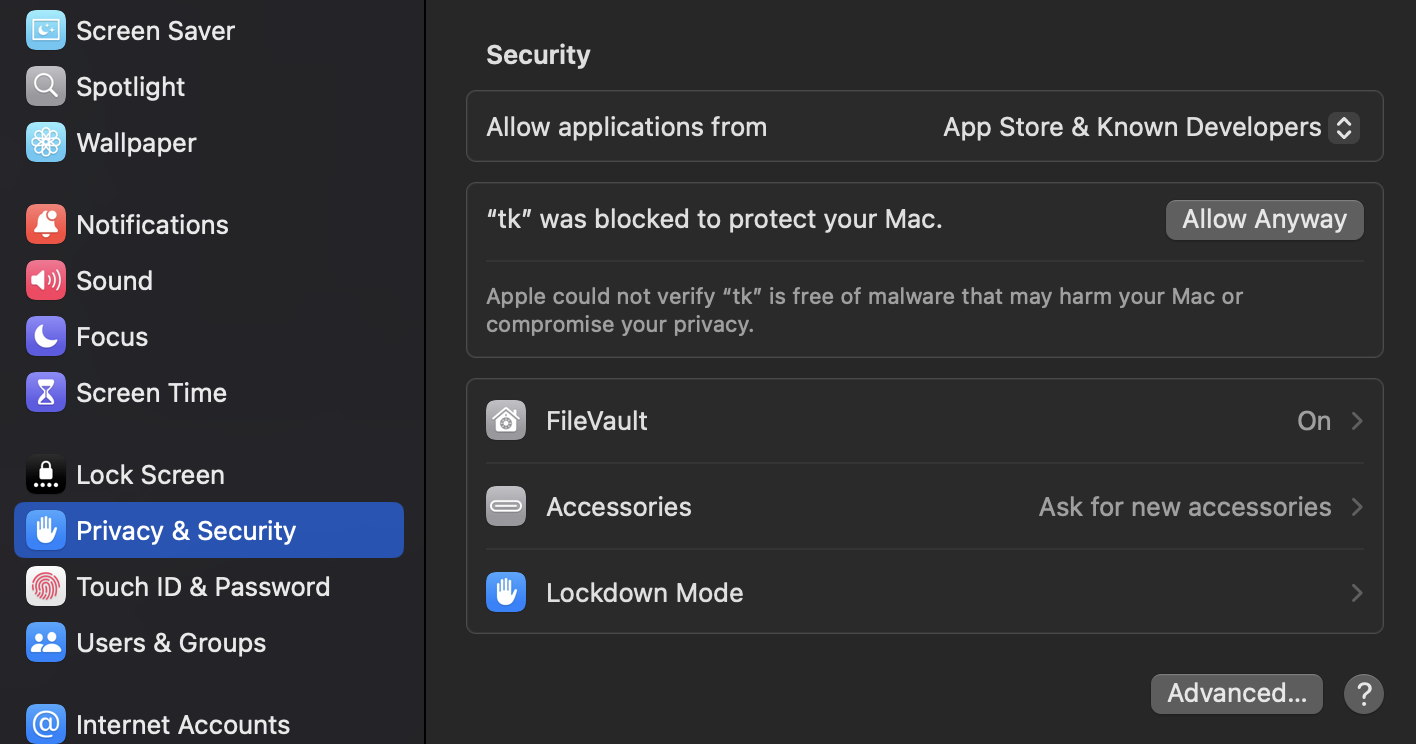
Task: Open the Screen Saver settings icon
Action: pos(45,30)
